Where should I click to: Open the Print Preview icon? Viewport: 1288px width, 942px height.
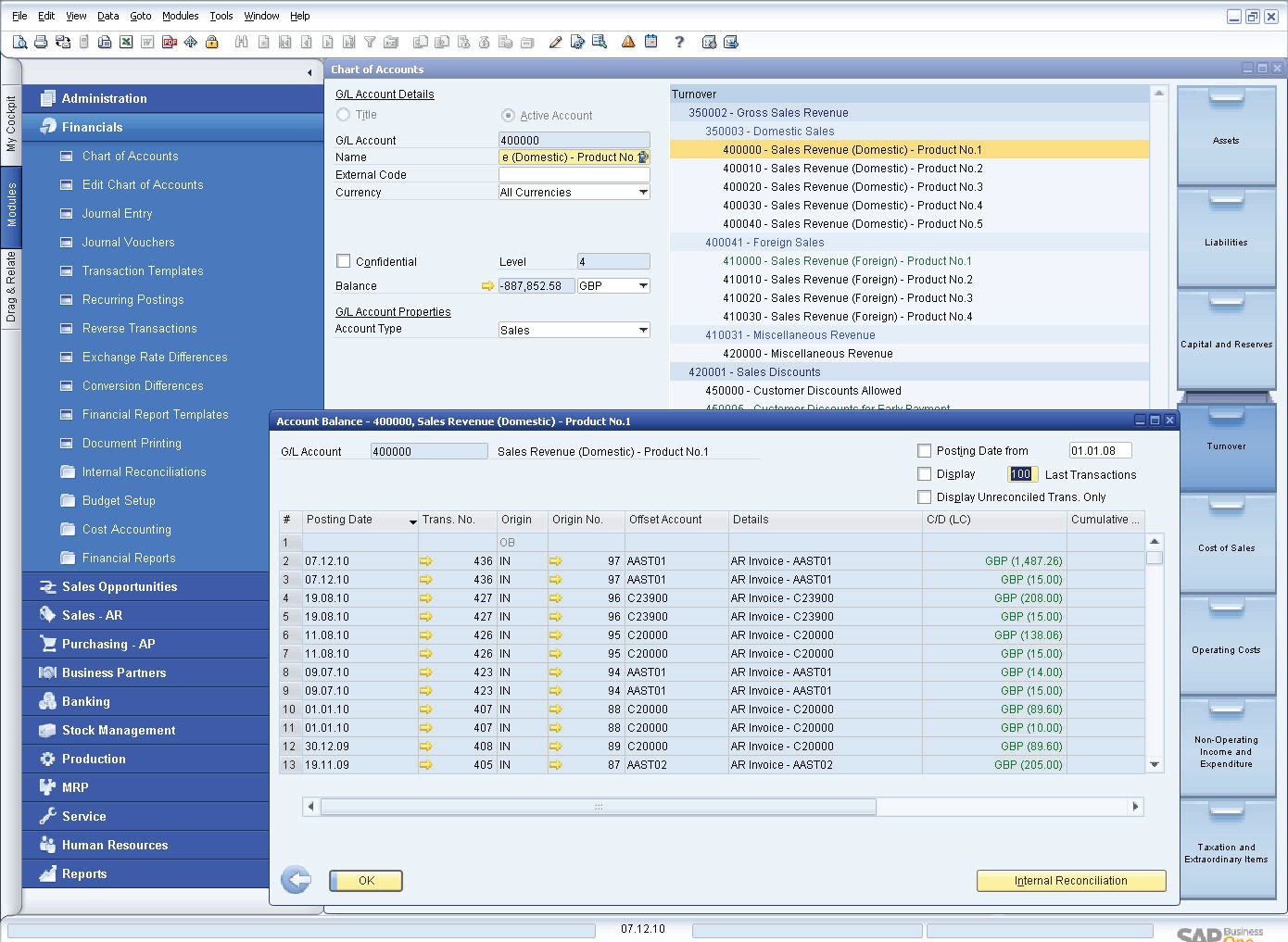tap(19, 42)
